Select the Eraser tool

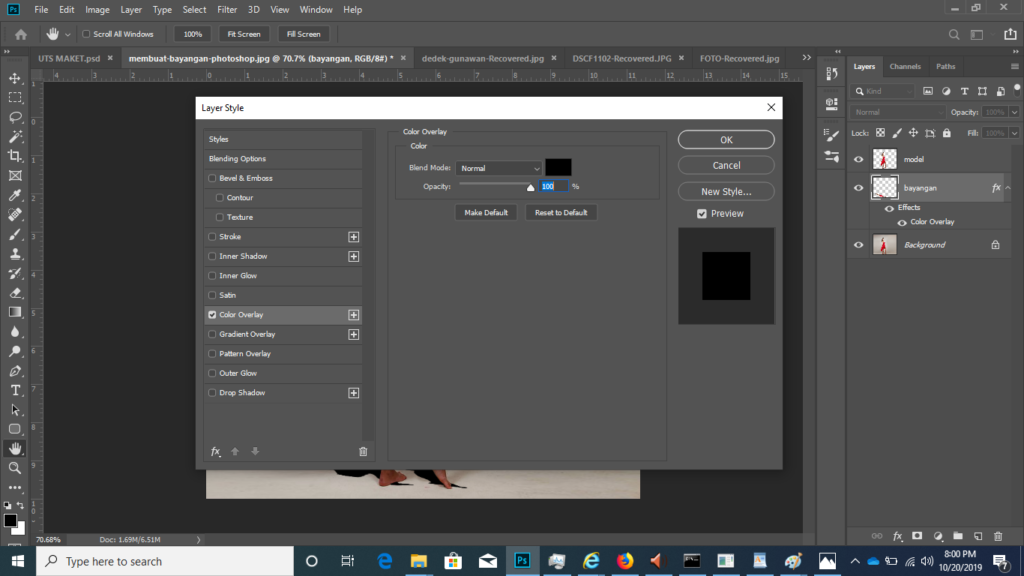[x=15, y=293]
